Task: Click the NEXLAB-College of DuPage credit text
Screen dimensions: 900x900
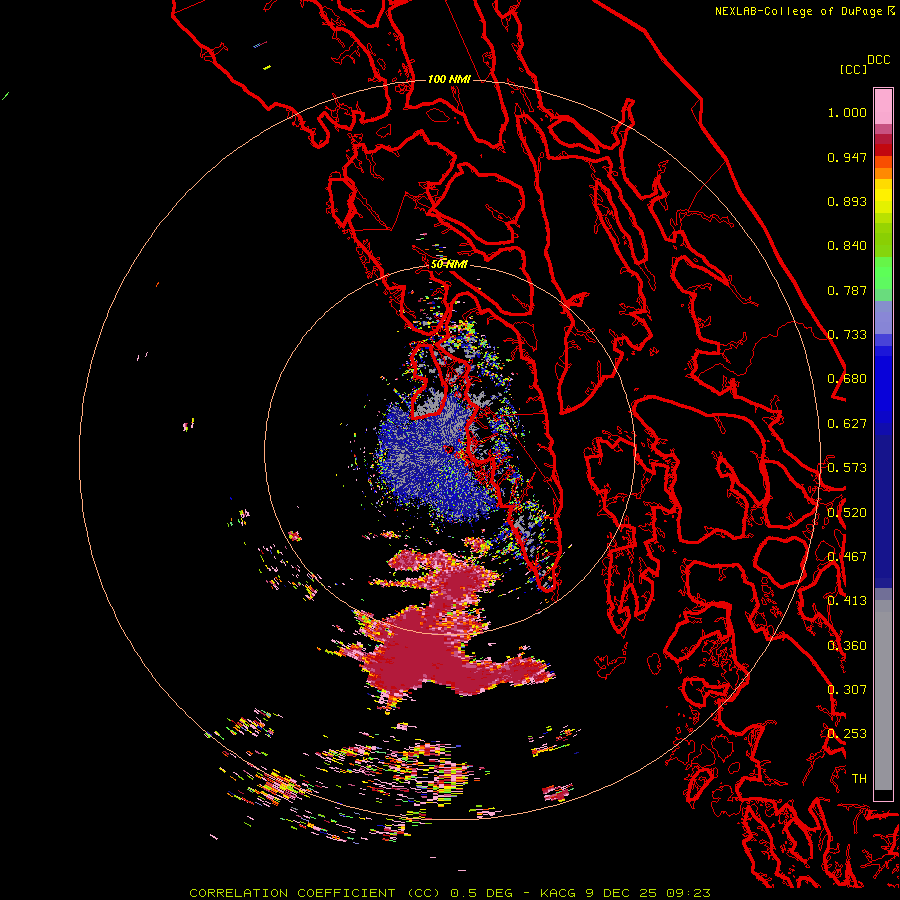Action: click(x=799, y=11)
